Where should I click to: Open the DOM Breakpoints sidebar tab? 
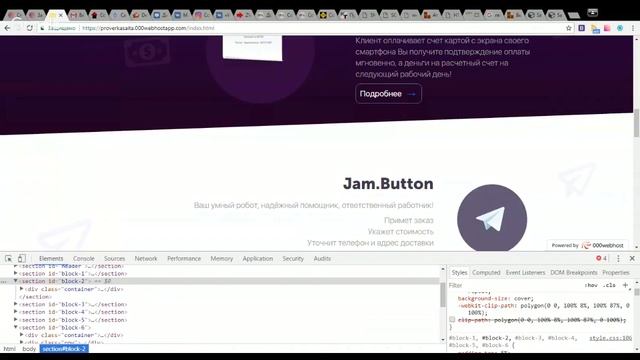coord(573,272)
